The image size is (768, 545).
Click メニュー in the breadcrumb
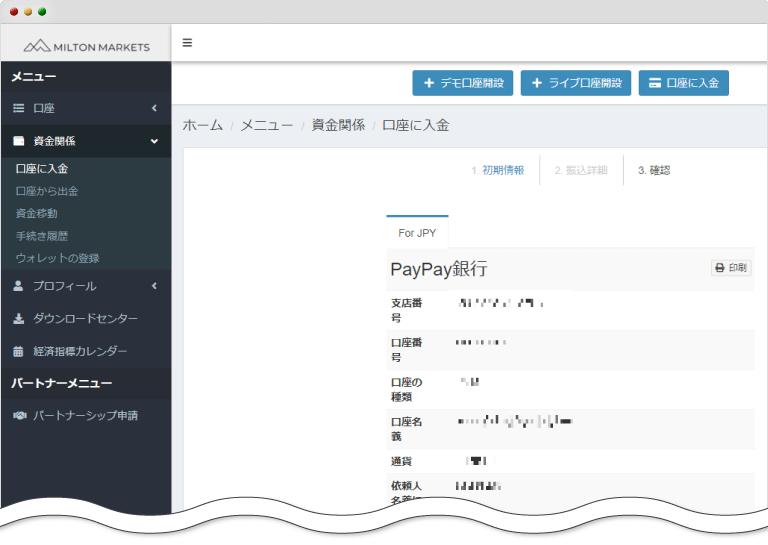pyautogui.click(x=267, y=125)
